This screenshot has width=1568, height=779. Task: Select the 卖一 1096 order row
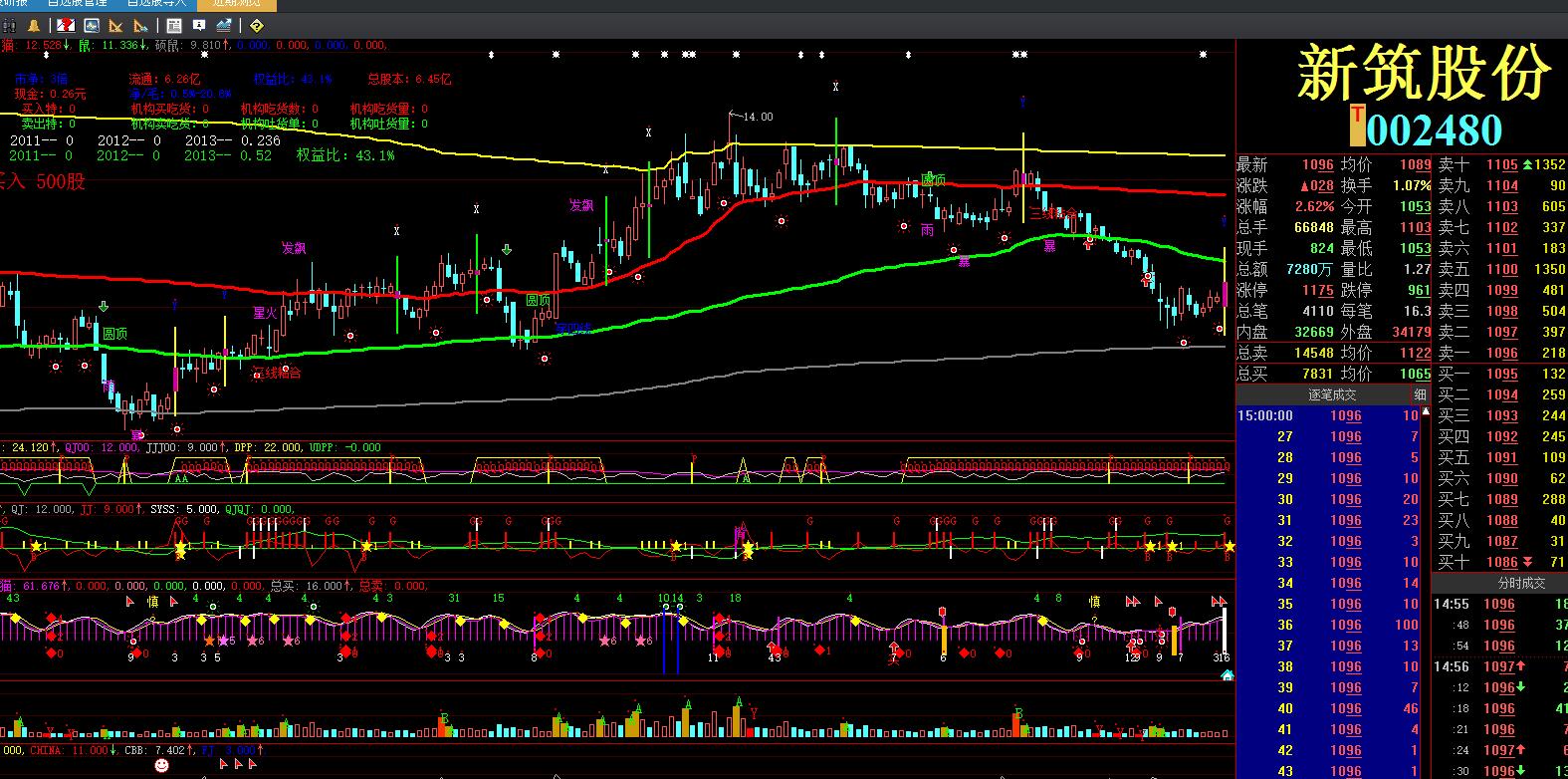[1501, 353]
